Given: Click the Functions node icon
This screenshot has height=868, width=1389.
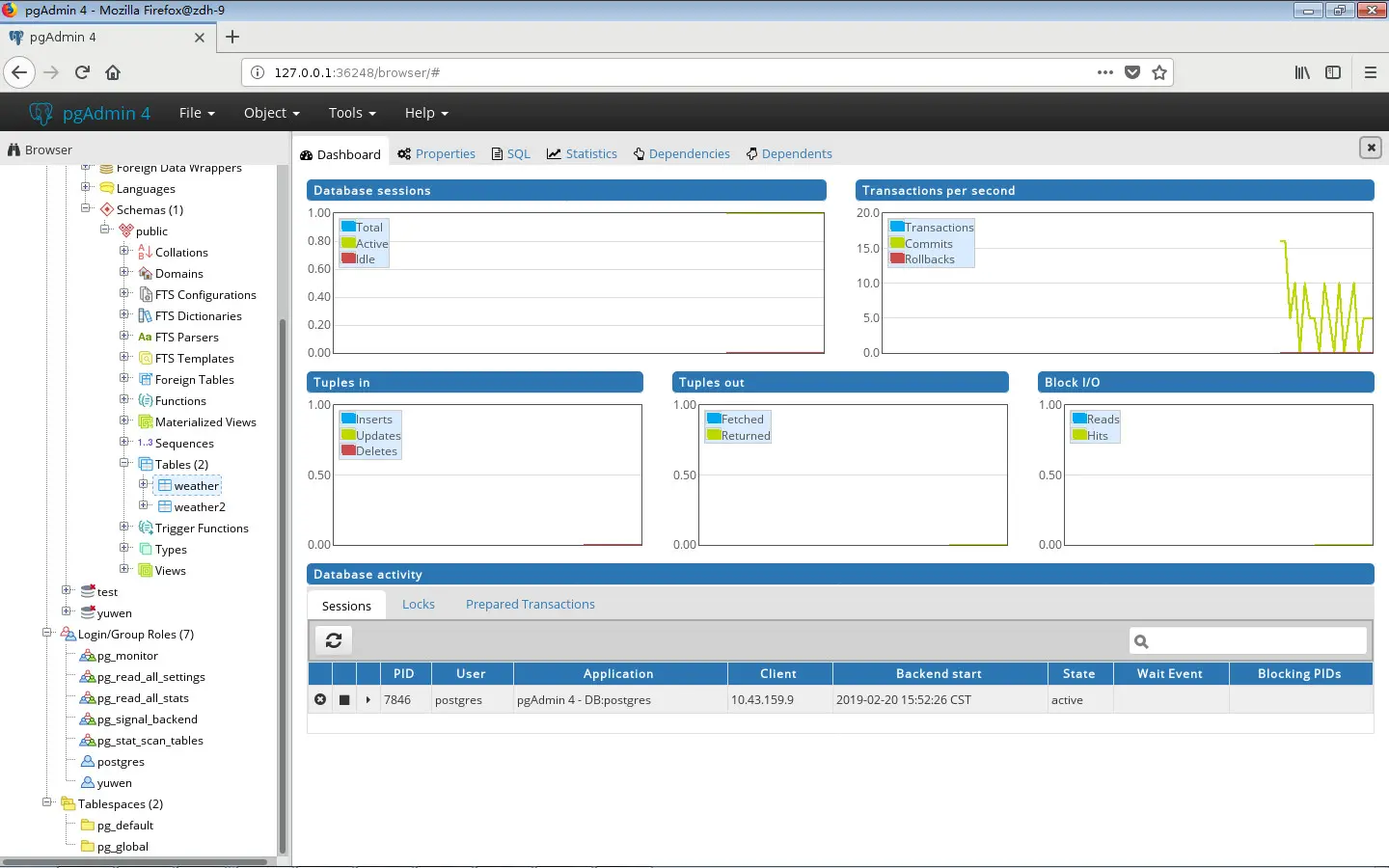Looking at the screenshot, I should point(146,400).
